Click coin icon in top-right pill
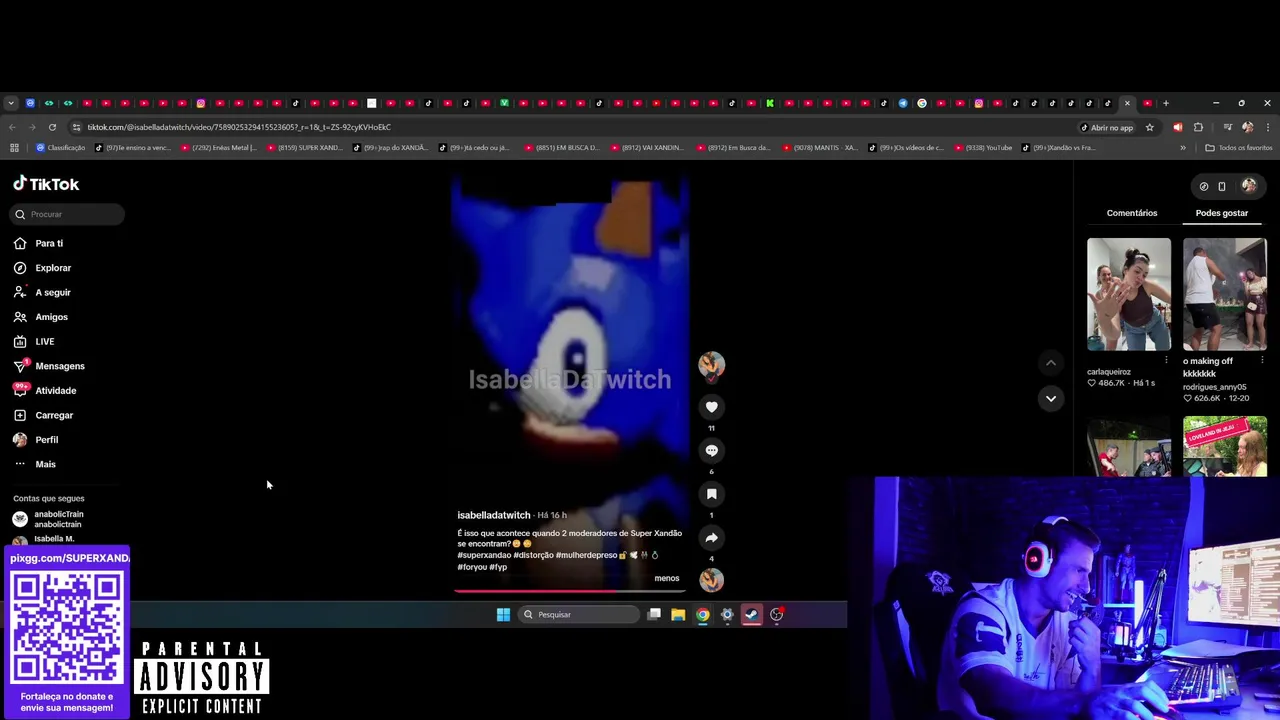This screenshot has width=1280, height=720. (x=1204, y=186)
